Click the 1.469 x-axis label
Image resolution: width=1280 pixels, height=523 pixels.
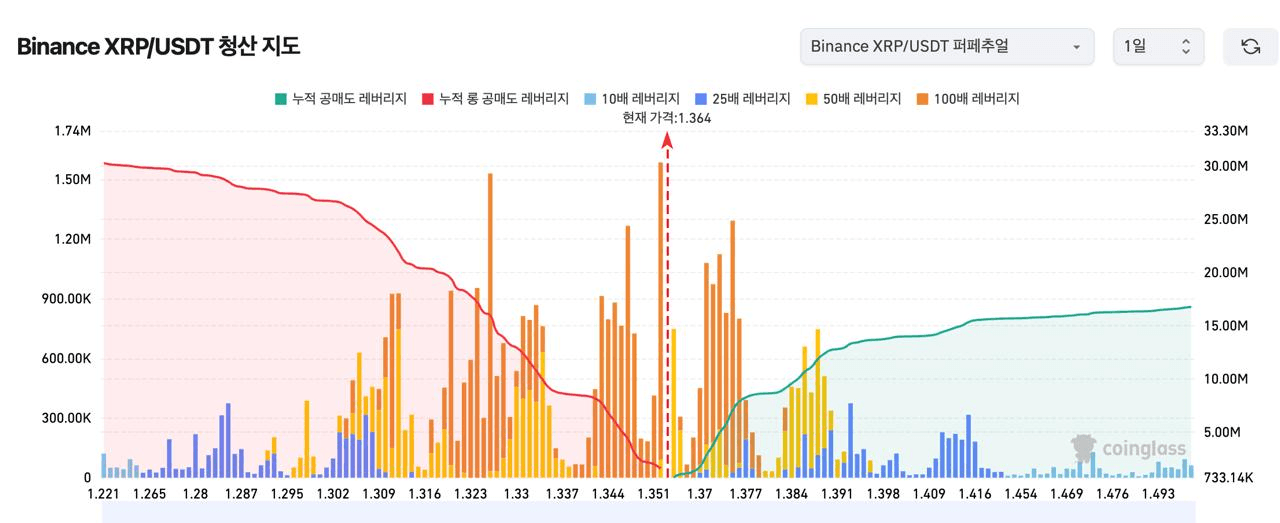pyautogui.click(x=1067, y=494)
